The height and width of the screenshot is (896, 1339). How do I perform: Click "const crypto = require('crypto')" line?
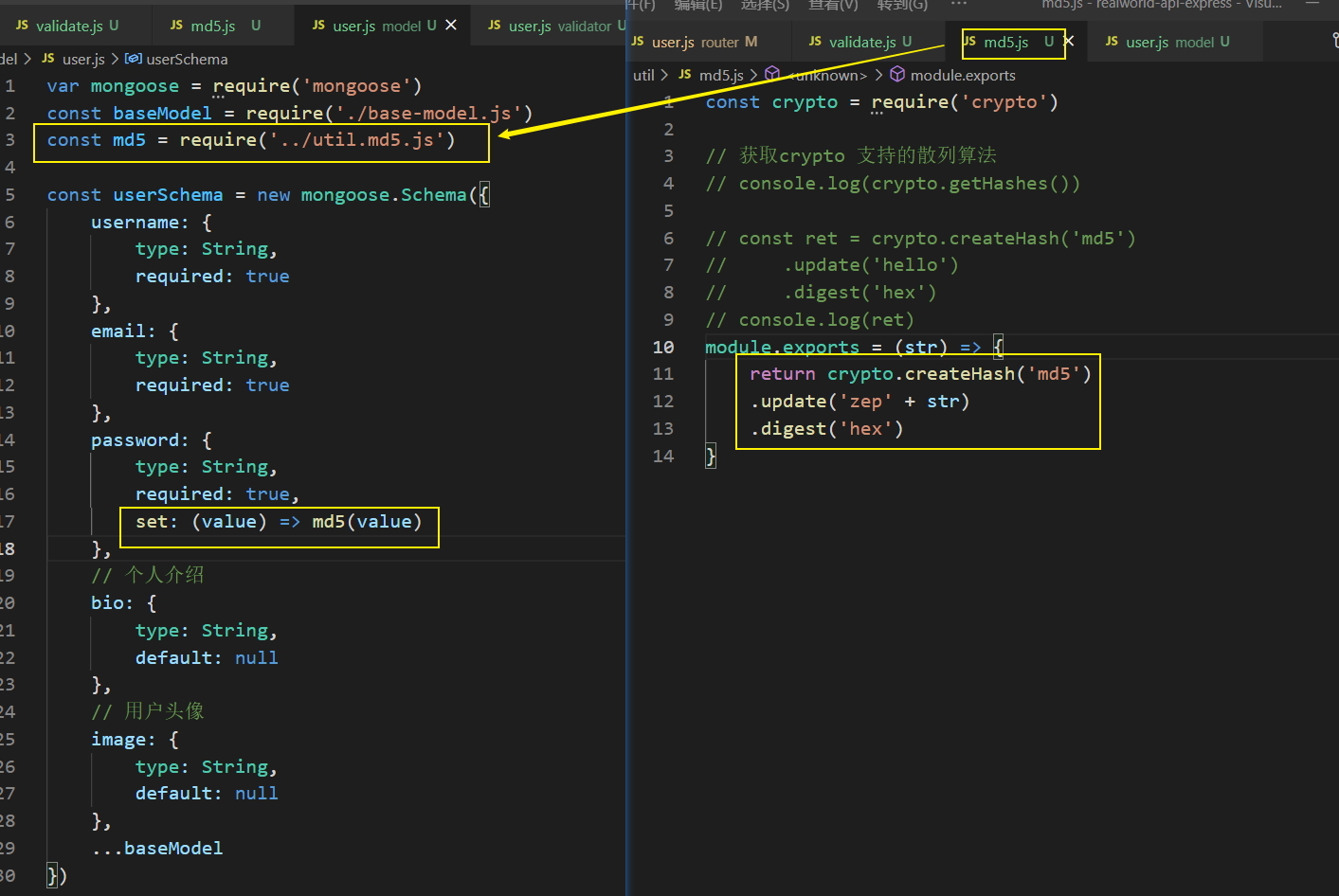coord(881,102)
